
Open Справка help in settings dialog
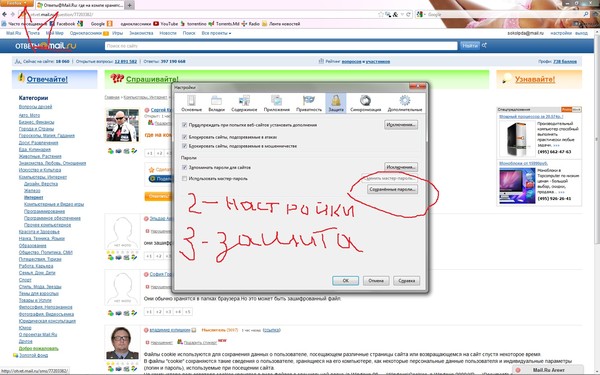point(406,280)
